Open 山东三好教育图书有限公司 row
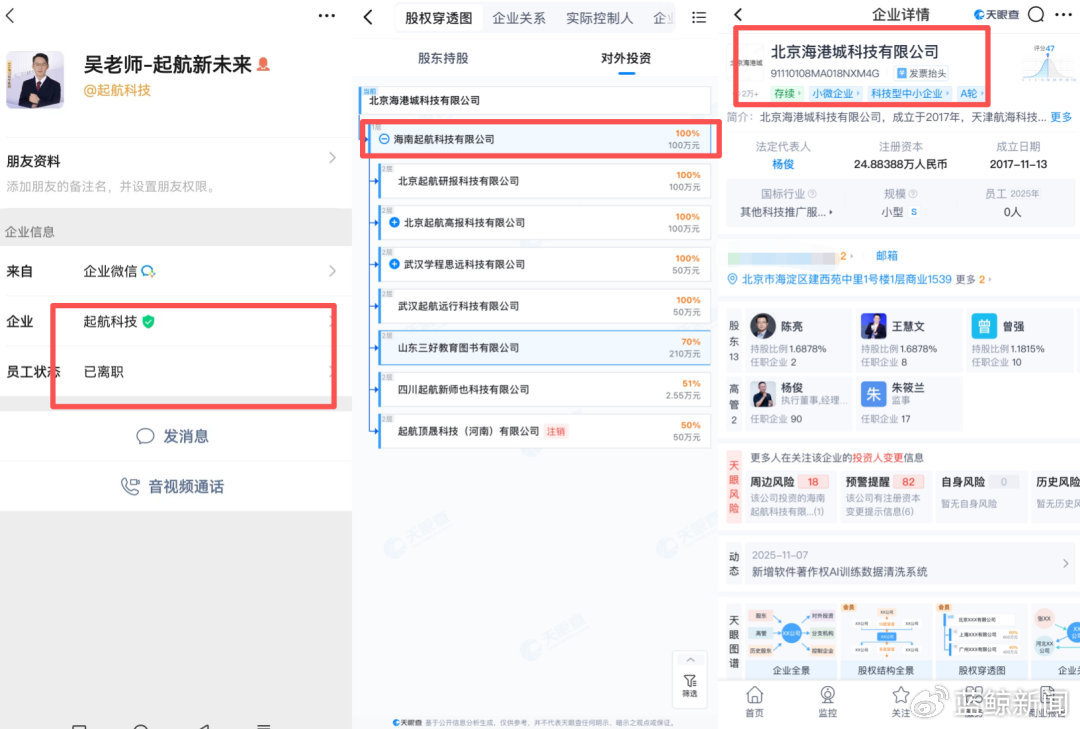The height and width of the screenshot is (729, 1080). (x=544, y=347)
